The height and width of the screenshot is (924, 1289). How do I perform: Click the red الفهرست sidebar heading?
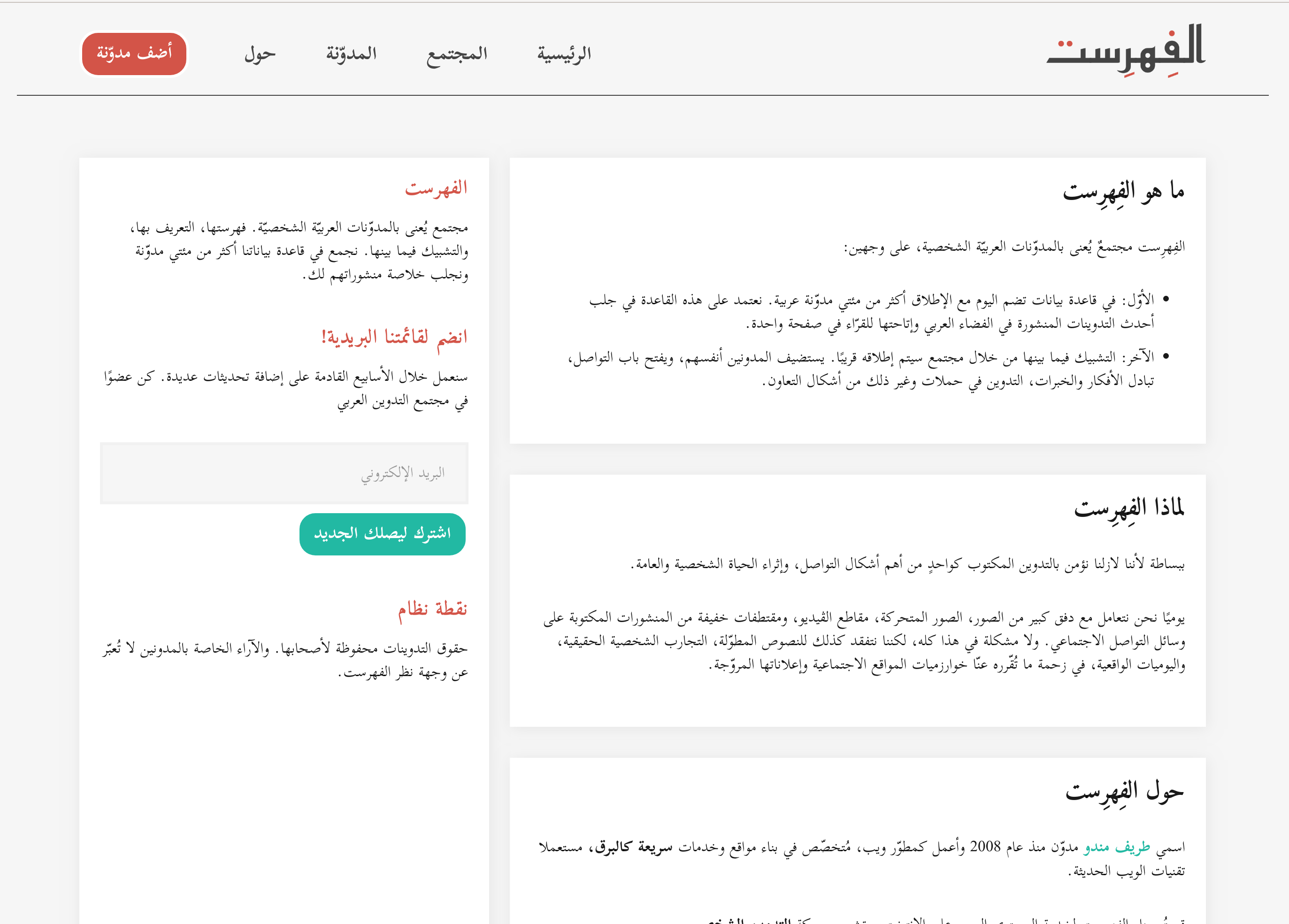coord(436,188)
